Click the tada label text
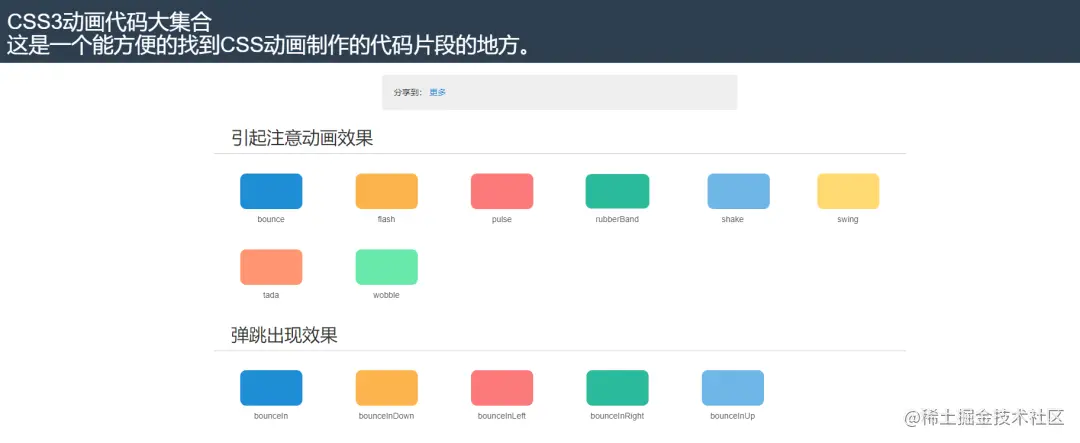 click(x=271, y=295)
